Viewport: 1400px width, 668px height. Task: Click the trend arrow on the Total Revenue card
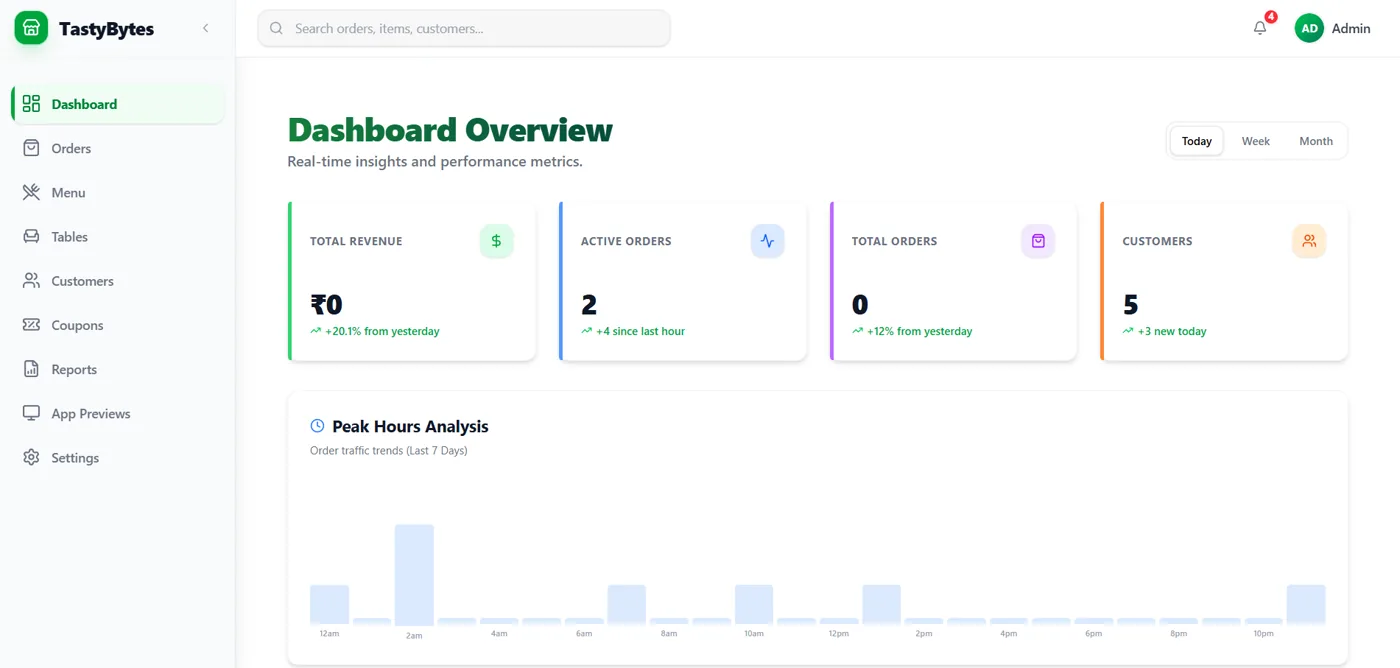(x=316, y=331)
